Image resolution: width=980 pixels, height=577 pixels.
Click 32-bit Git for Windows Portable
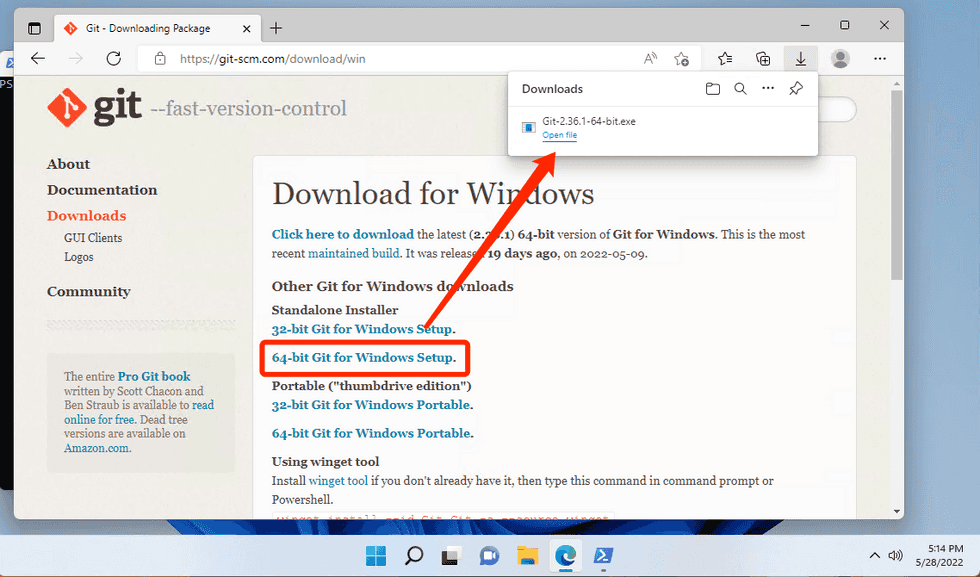[371, 405]
